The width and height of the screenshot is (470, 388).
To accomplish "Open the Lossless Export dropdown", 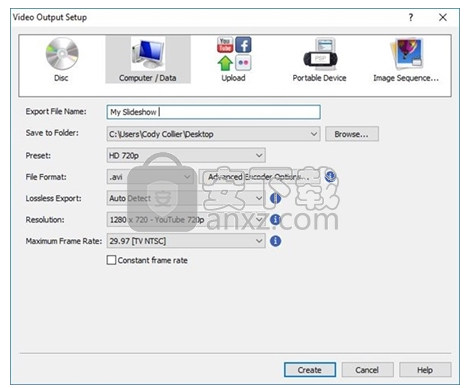I will pos(186,198).
